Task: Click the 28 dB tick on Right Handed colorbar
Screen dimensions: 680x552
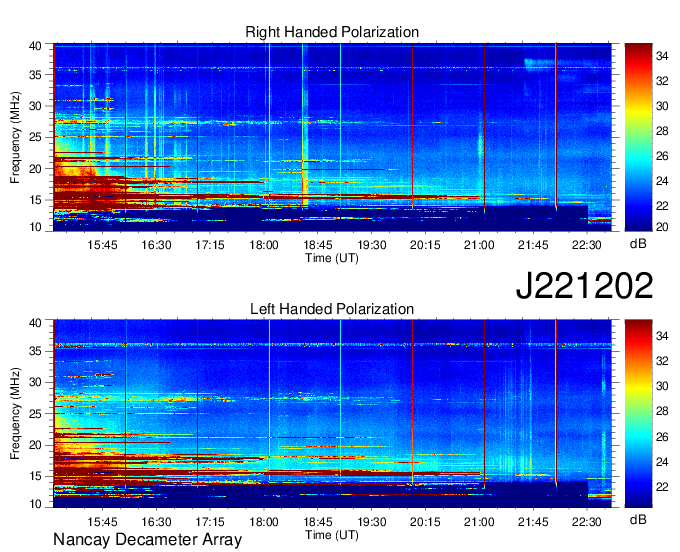Action: tap(662, 131)
